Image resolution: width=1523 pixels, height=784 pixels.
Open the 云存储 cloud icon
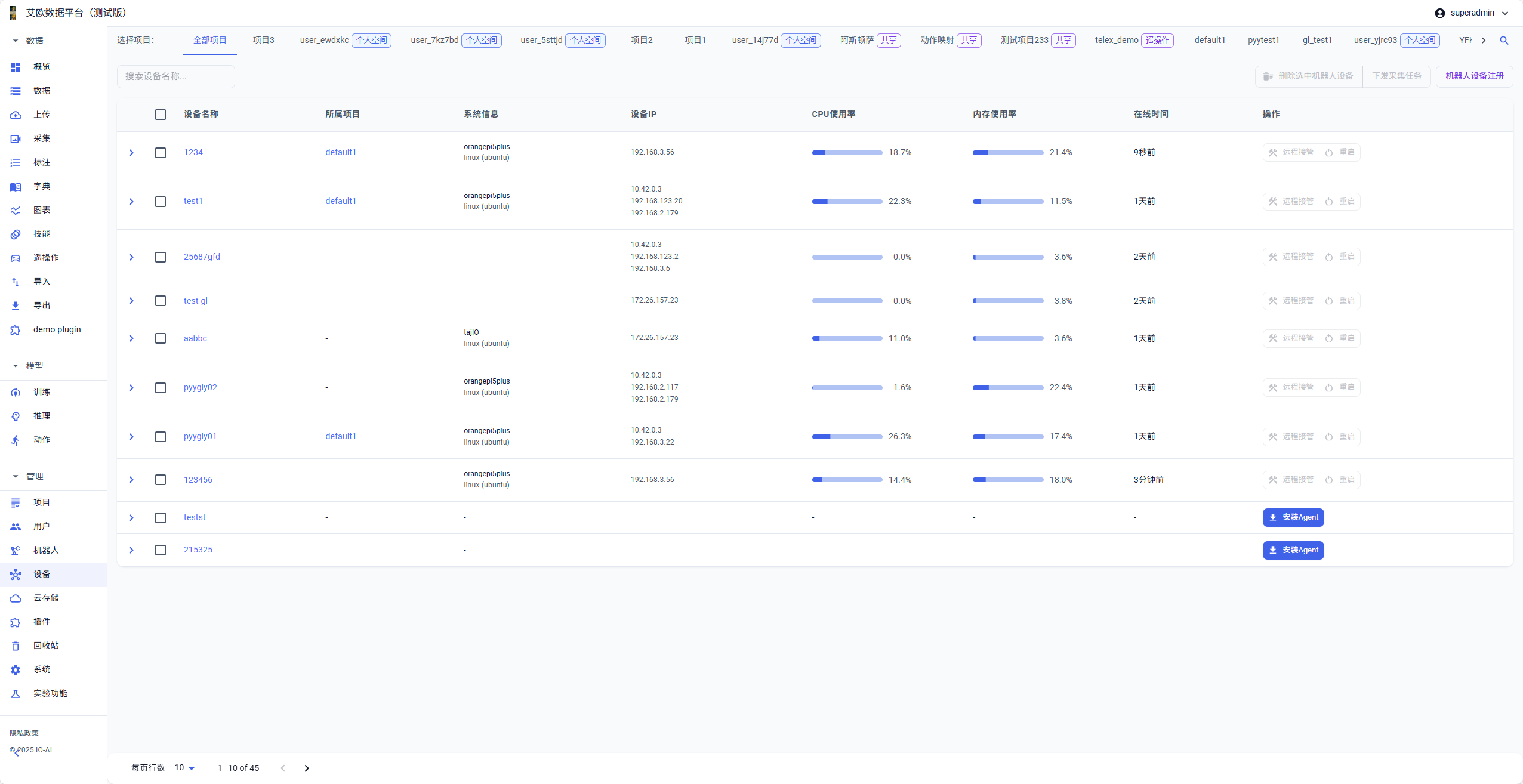click(x=16, y=598)
